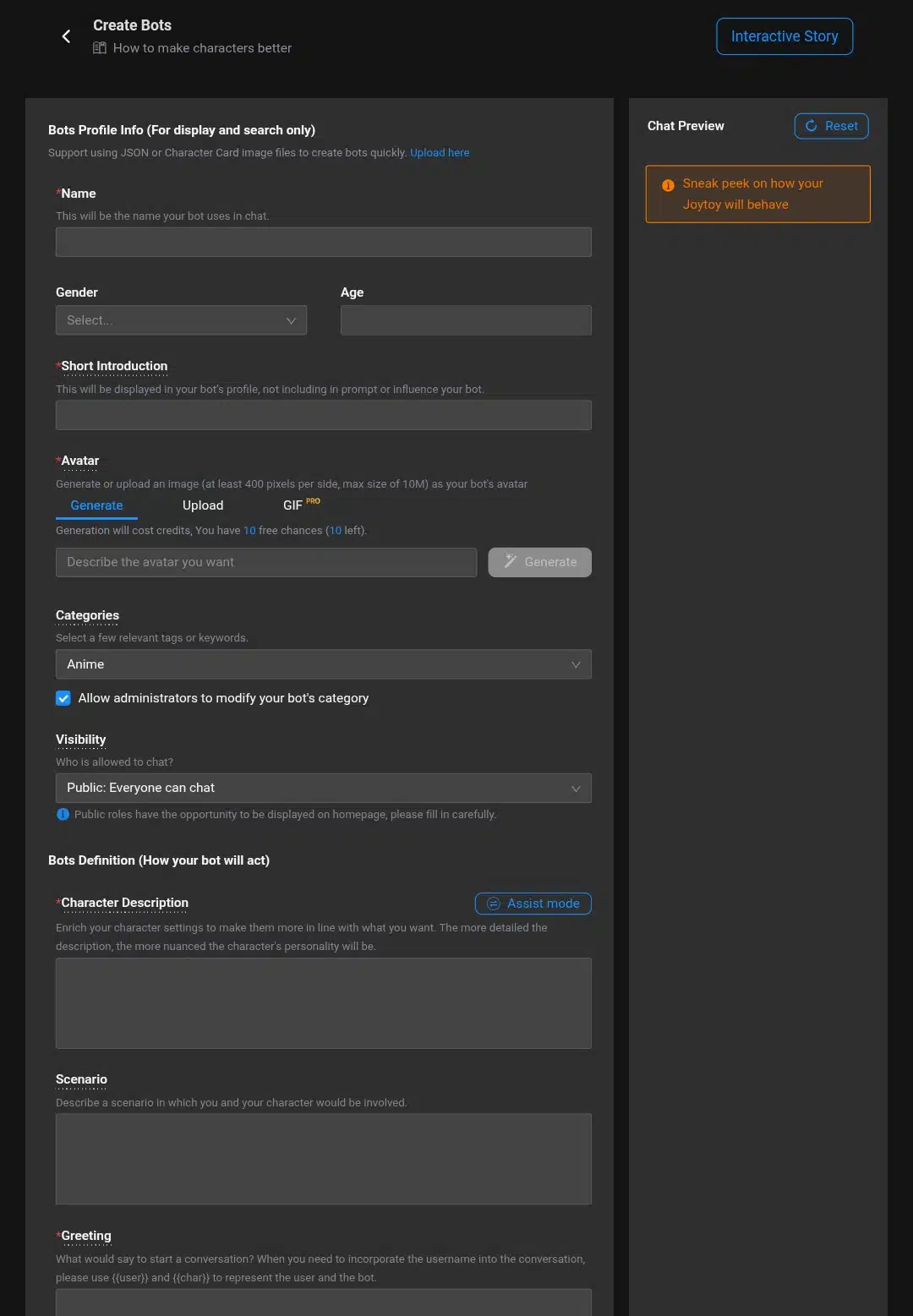
Task: Click the Character Description label
Action: [x=124, y=903]
